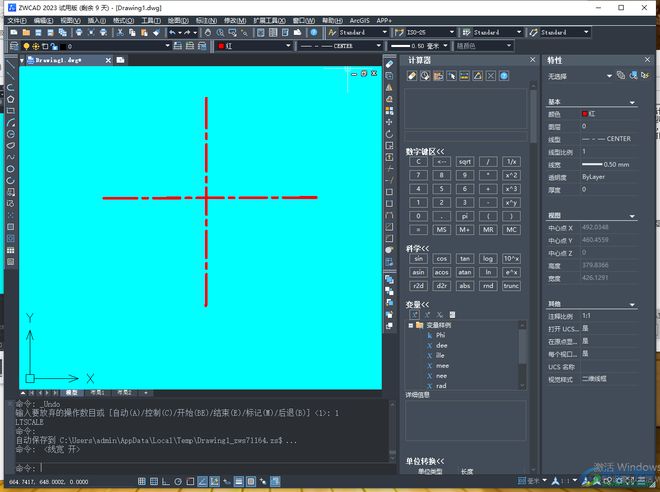Viewport: 660px width, 492px height.
Task: Toggle Grid display in status bar
Action: point(154,481)
